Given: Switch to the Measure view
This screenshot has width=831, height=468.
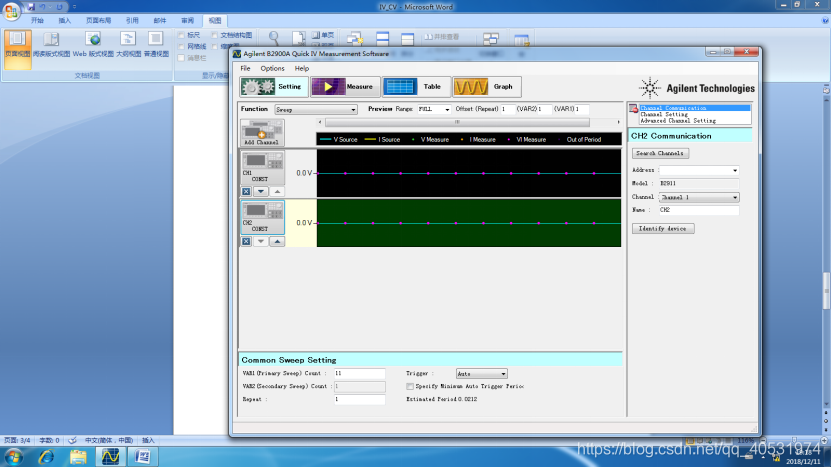Looking at the screenshot, I should tap(345, 86).
